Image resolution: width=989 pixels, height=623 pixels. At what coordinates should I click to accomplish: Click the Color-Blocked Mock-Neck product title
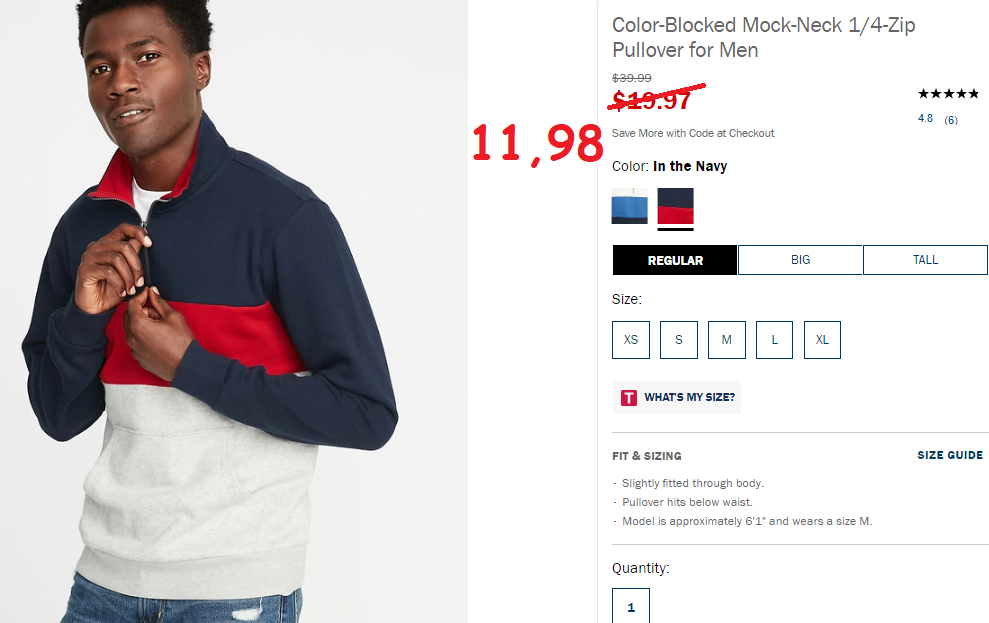763,37
